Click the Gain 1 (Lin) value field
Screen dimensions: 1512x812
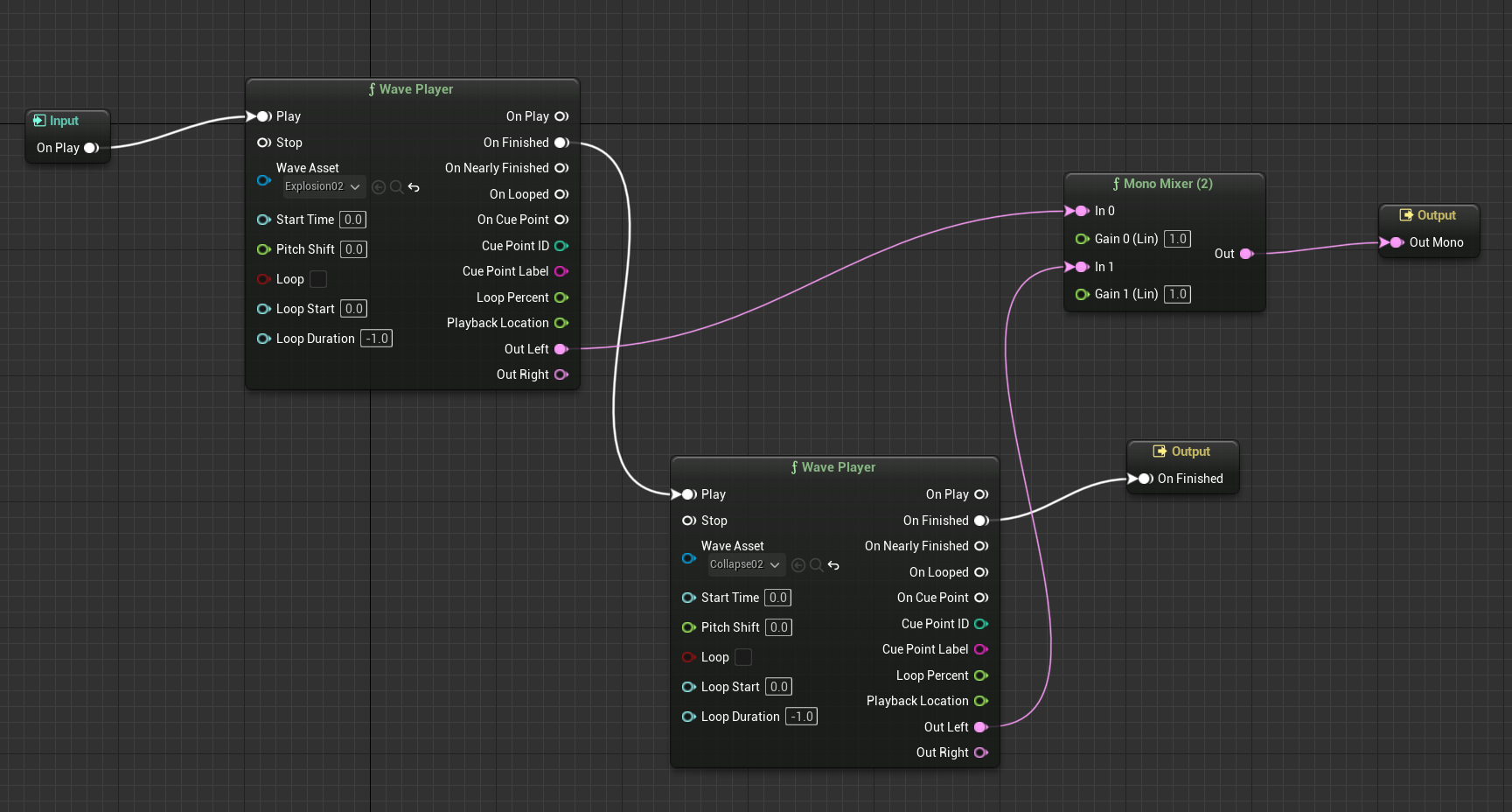click(x=1177, y=294)
